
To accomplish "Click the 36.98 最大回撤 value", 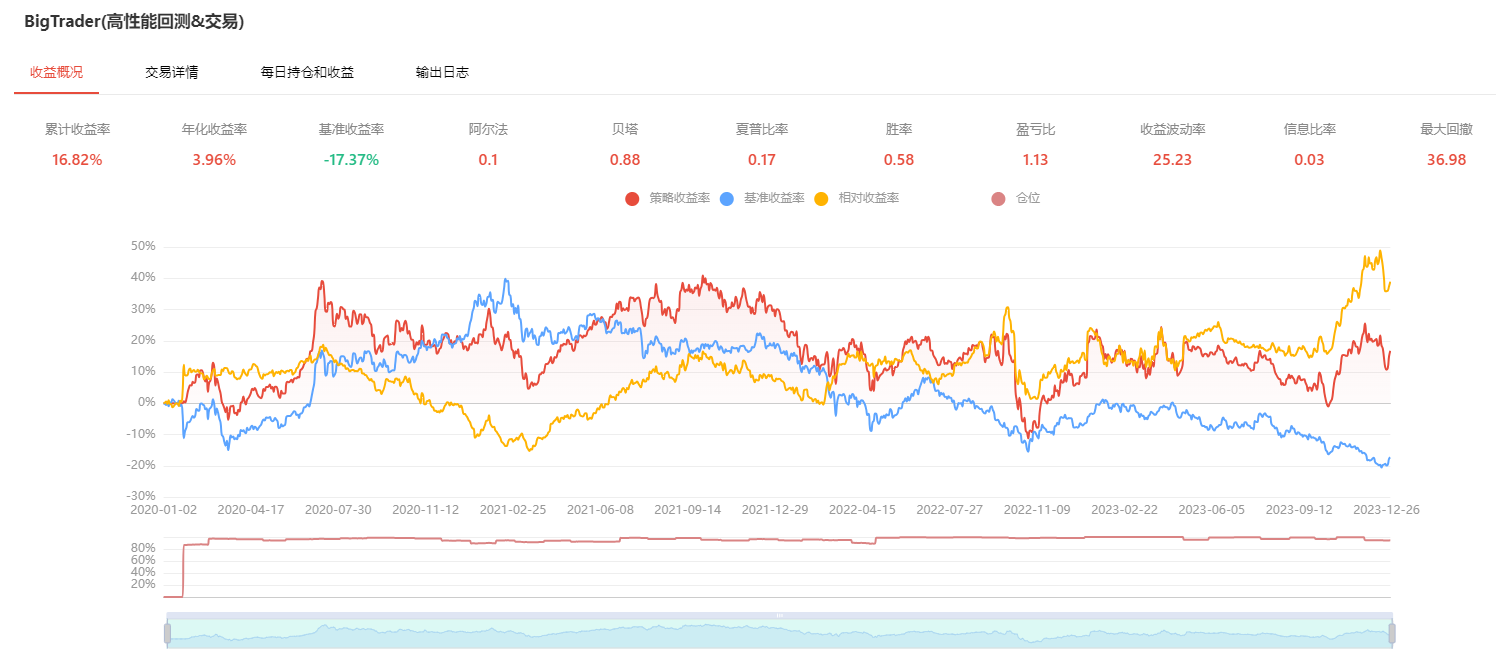I will pos(1446,160).
